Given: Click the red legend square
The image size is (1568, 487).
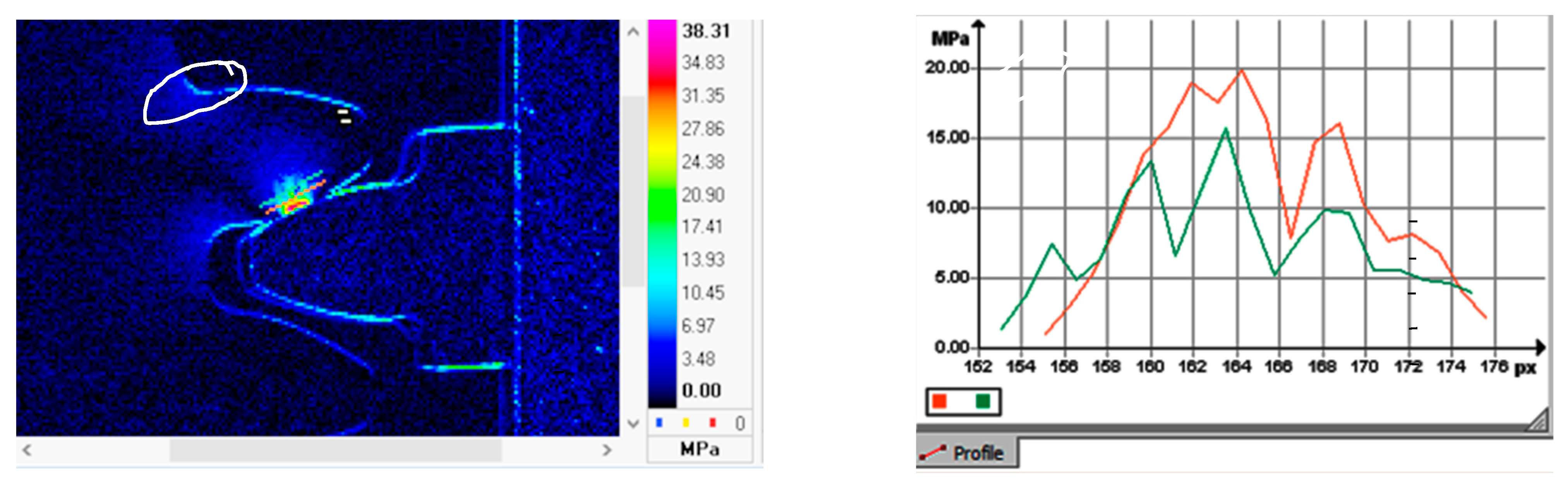Looking at the screenshot, I should point(940,401).
